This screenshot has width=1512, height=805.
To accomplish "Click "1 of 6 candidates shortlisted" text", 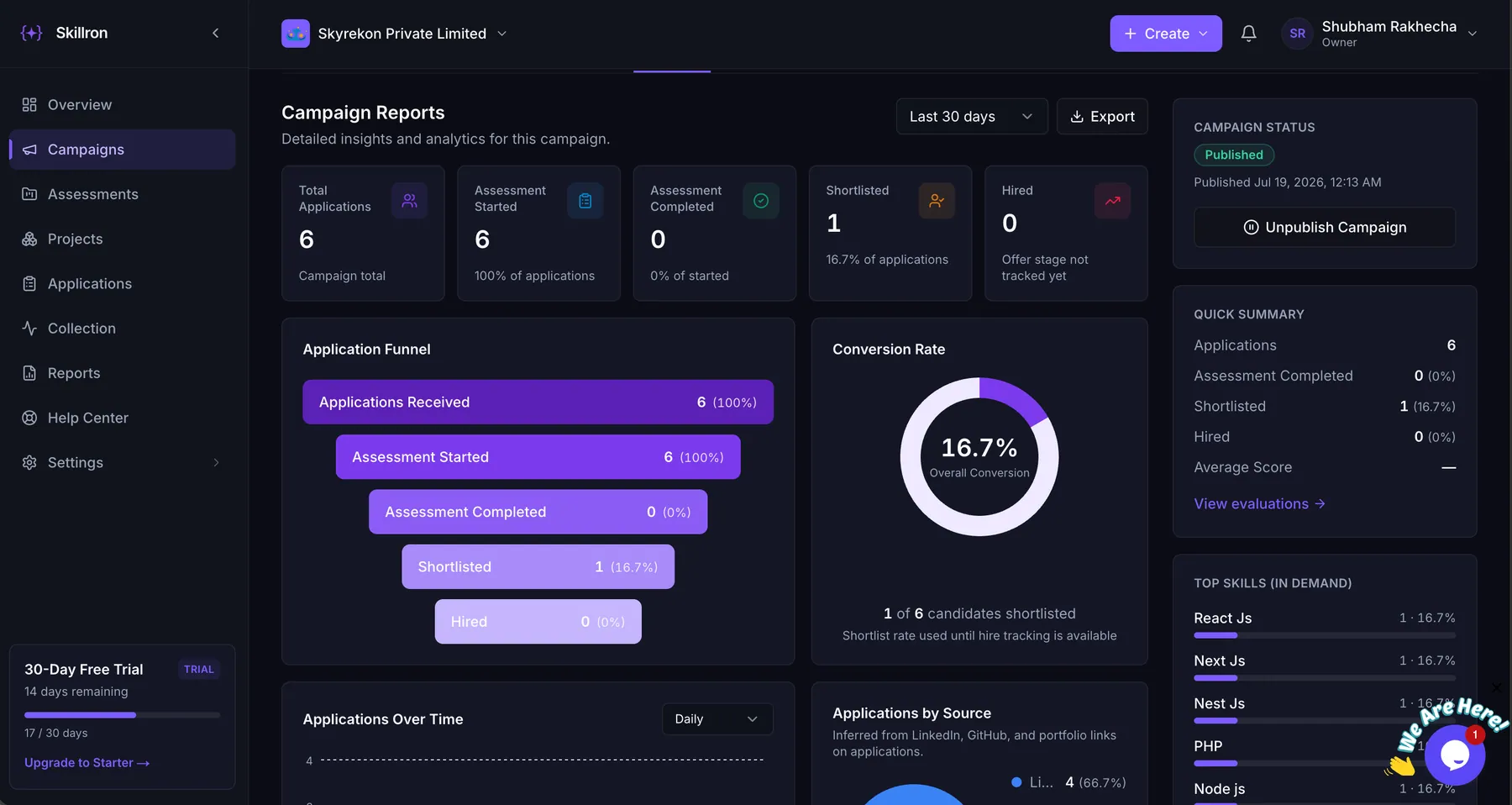I will click(979, 613).
